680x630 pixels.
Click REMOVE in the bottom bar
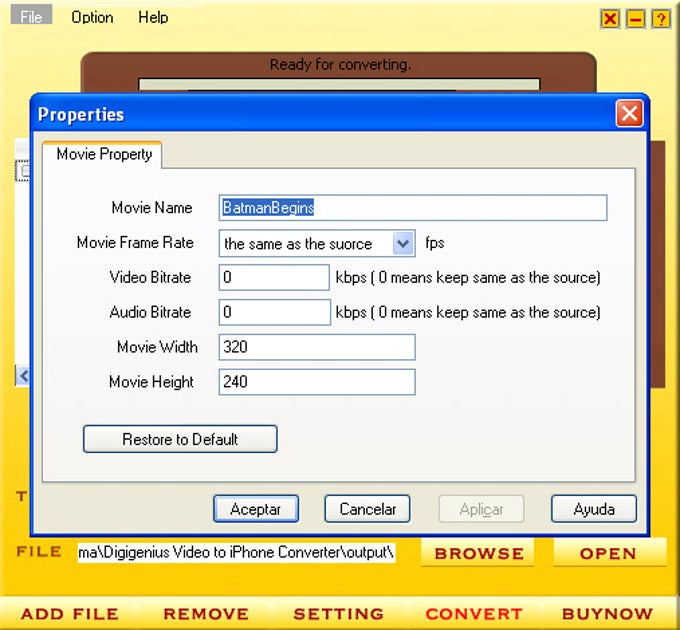pos(206,614)
